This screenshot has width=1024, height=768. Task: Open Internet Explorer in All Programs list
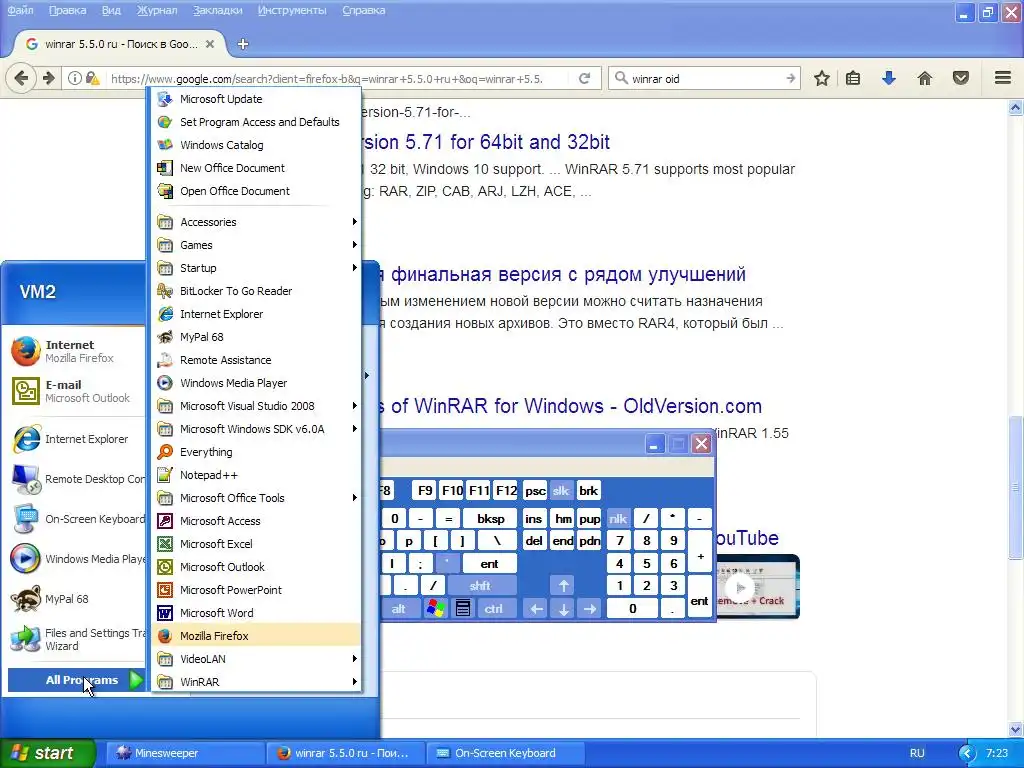point(256,314)
